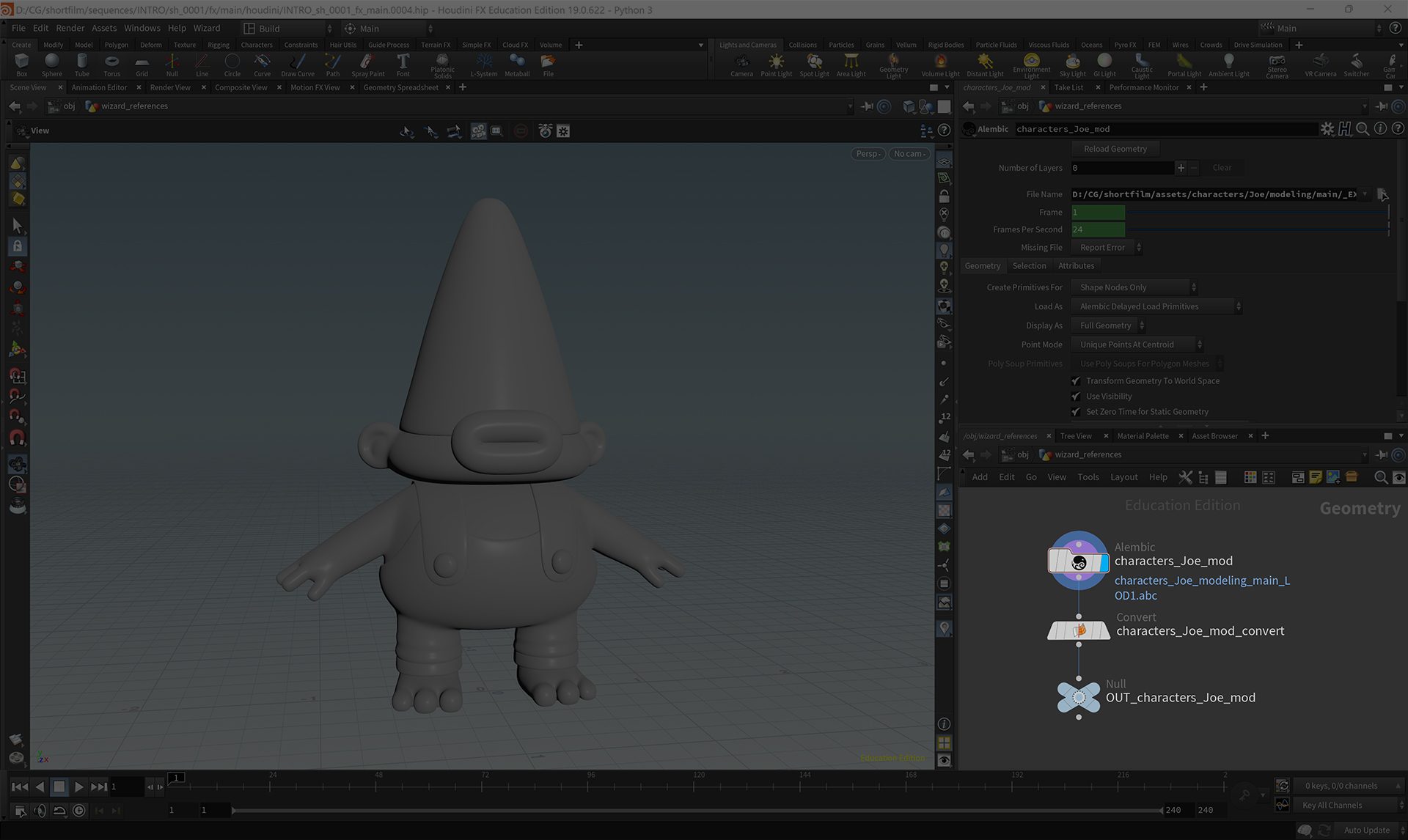1408x840 pixels.
Task: Open the Display As dropdown
Action: [1109, 325]
